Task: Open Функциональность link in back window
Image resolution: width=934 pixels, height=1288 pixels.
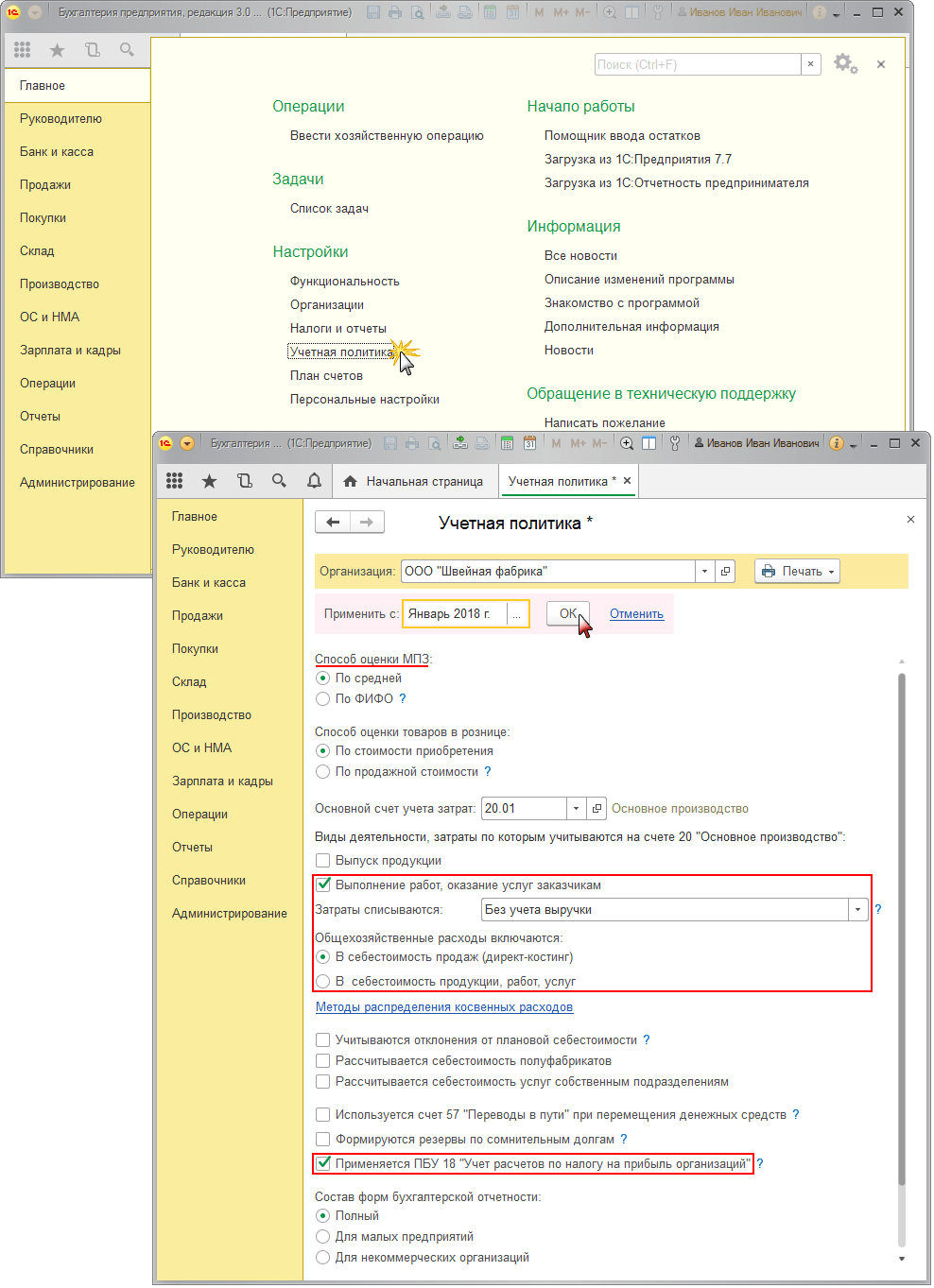Action: [x=344, y=281]
